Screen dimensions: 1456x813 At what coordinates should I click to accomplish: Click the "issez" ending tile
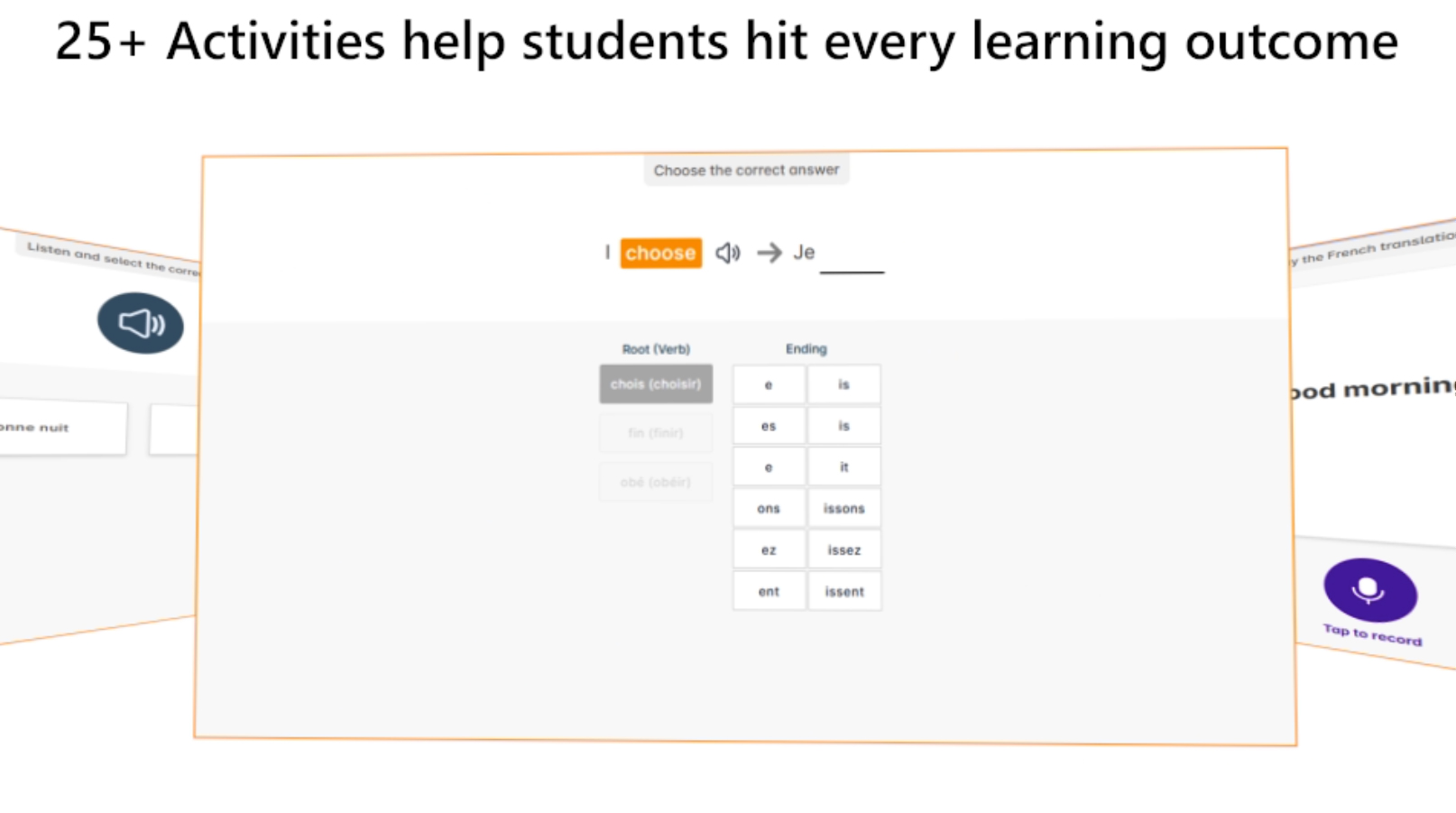(844, 550)
